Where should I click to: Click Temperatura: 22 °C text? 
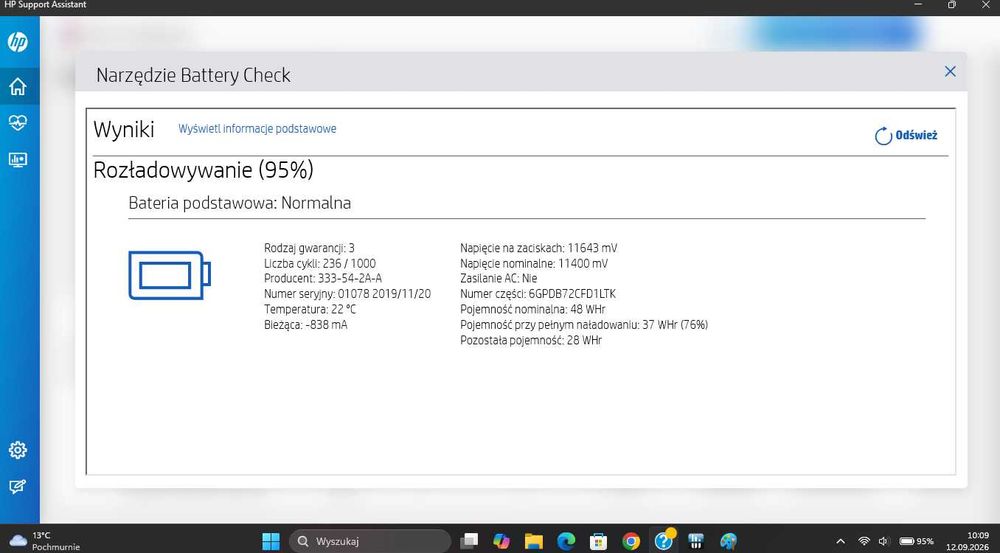click(x=310, y=309)
